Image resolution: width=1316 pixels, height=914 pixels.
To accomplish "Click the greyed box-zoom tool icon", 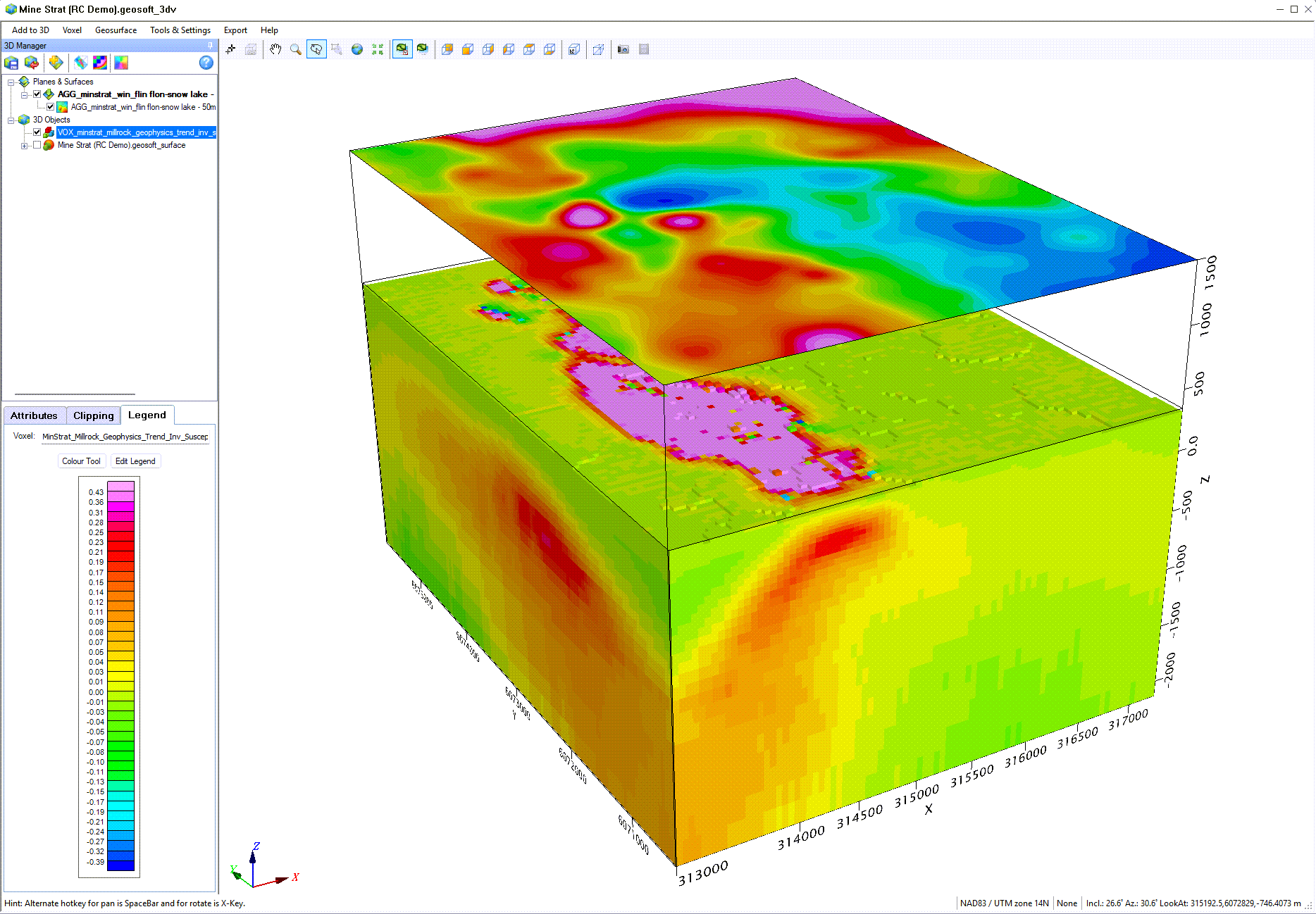I will [x=337, y=49].
